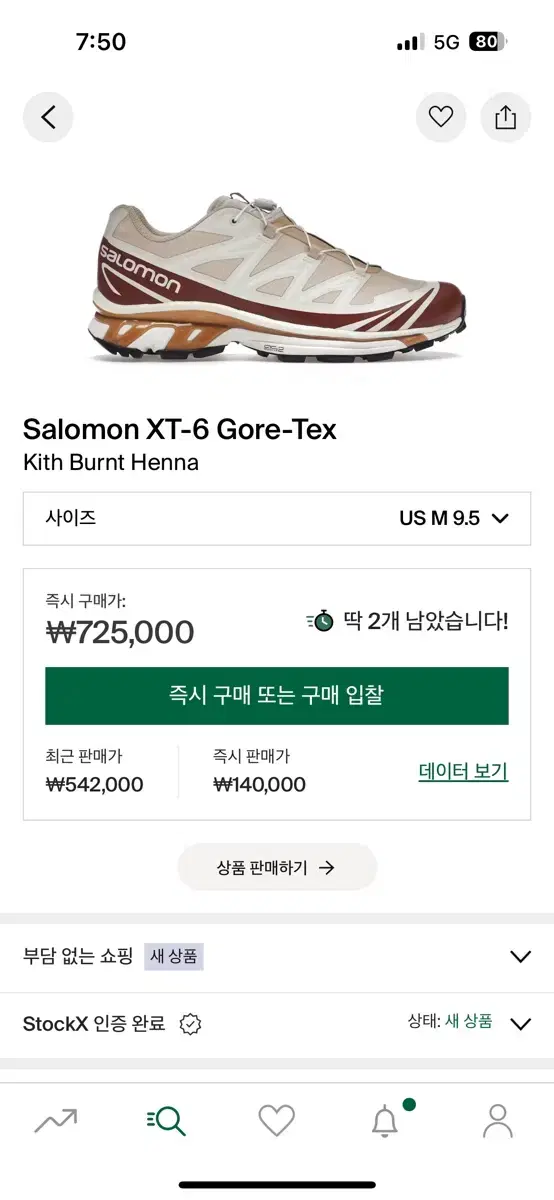Image resolution: width=554 pixels, height=1200 pixels.
Task: Click the StockX verified badge icon
Action: (x=190, y=1024)
